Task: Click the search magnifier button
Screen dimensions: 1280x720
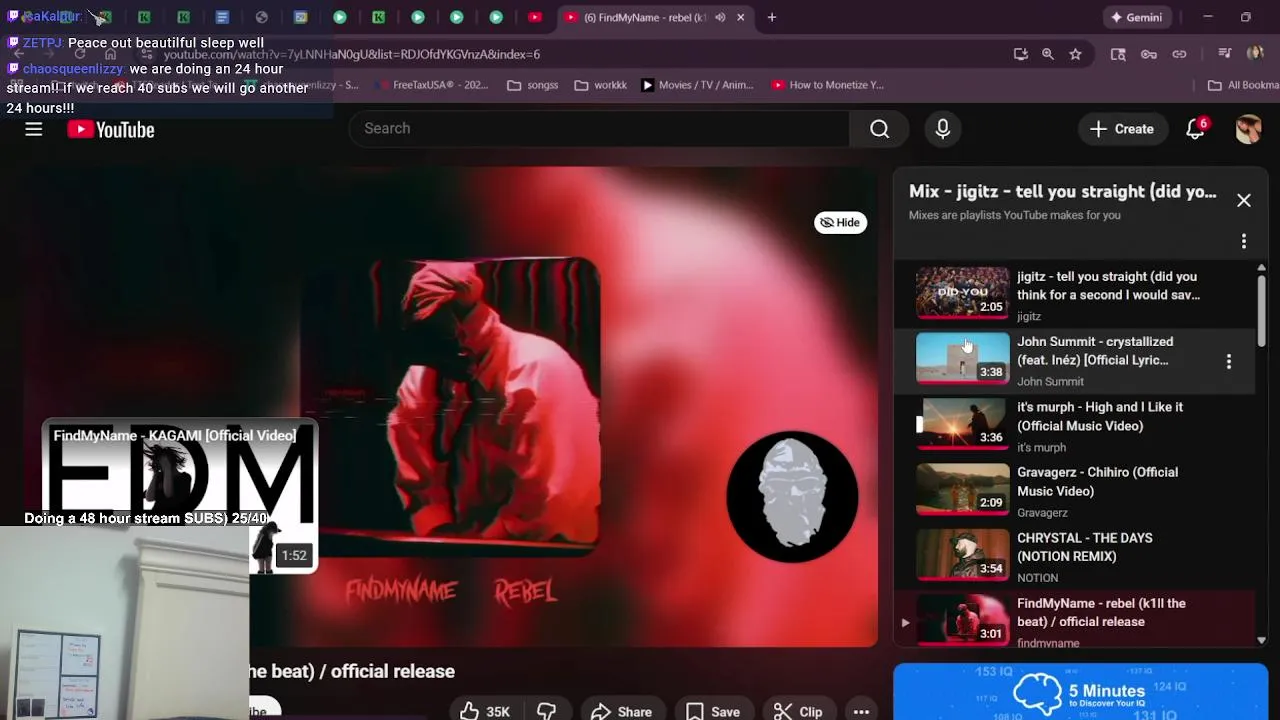Action: coord(879,129)
